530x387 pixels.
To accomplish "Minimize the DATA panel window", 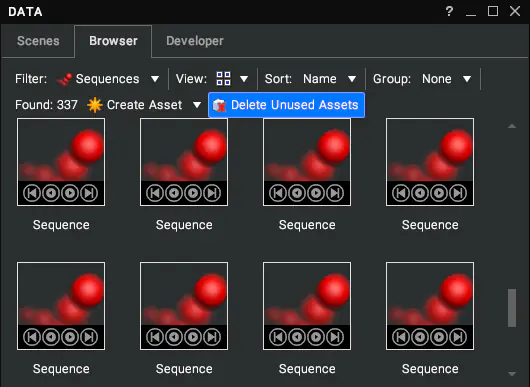I will 471,14.
